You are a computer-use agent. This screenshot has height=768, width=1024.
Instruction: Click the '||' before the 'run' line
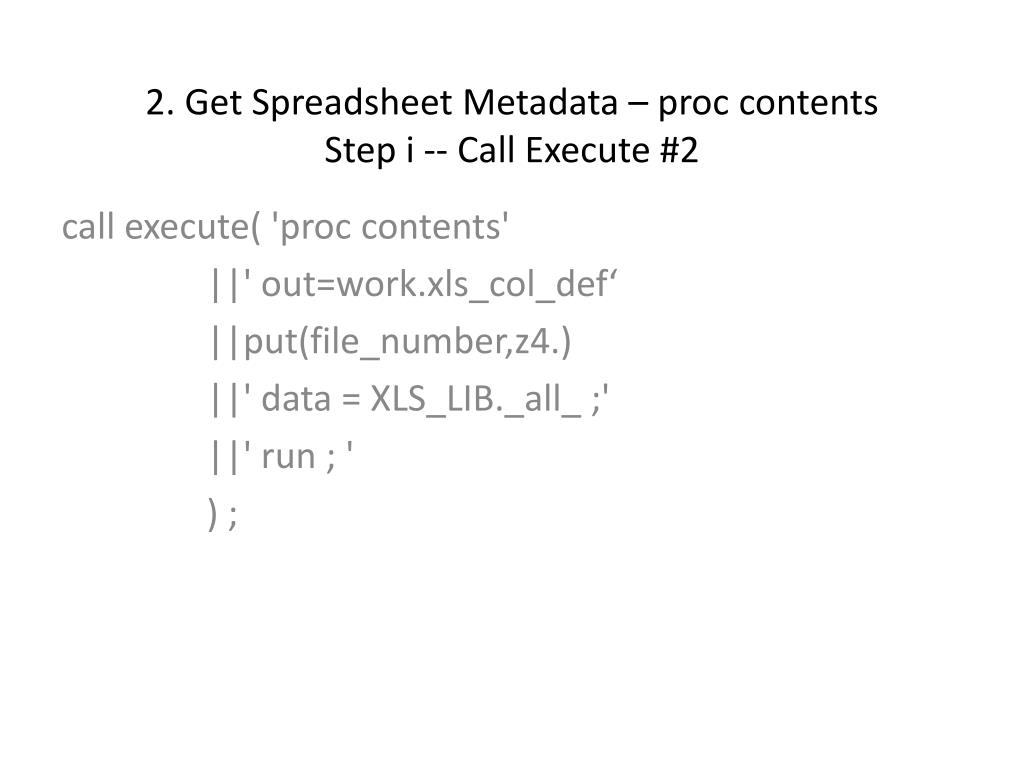[x=225, y=458]
